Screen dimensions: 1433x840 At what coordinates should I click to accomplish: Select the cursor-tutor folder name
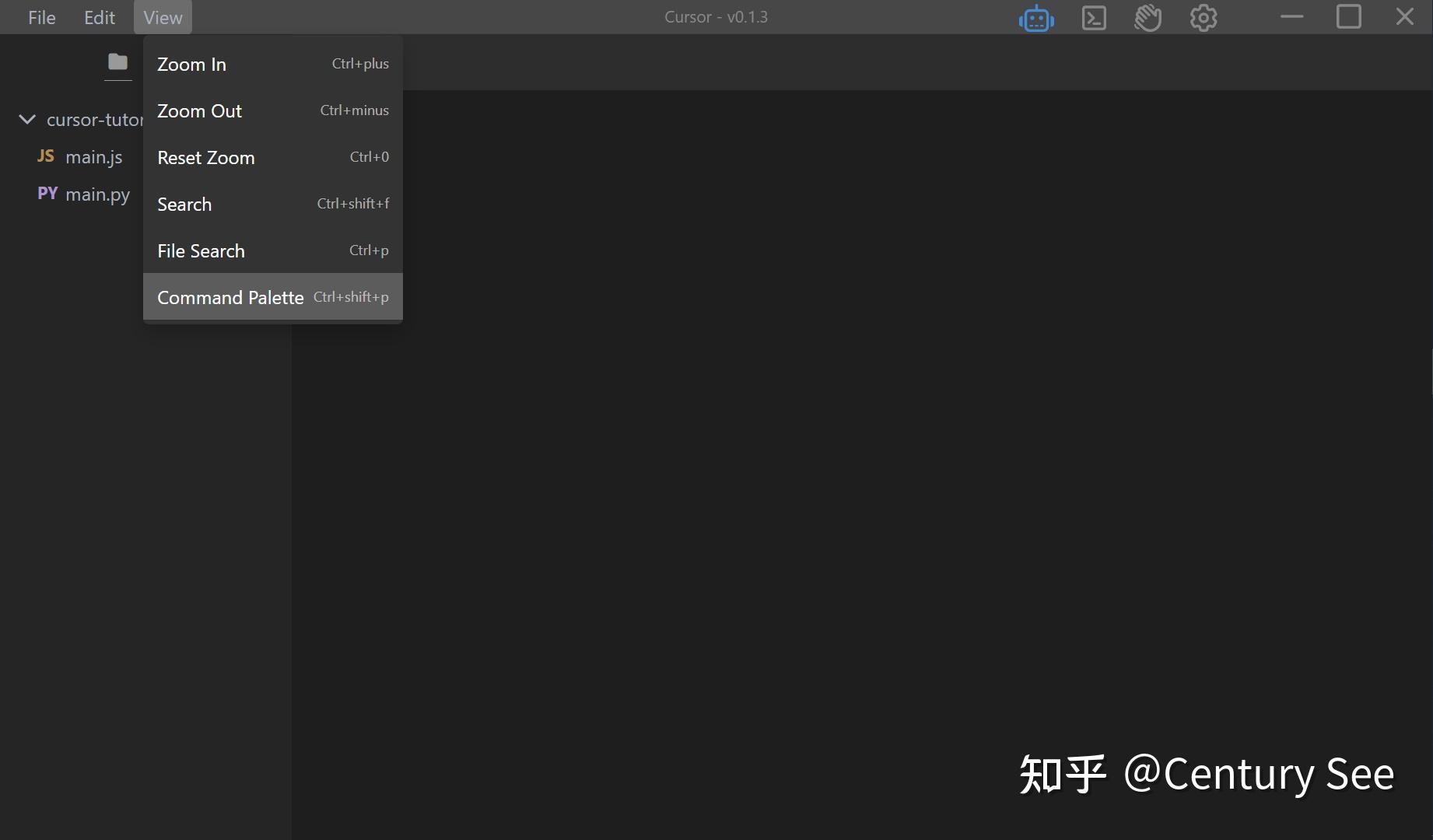click(x=95, y=120)
